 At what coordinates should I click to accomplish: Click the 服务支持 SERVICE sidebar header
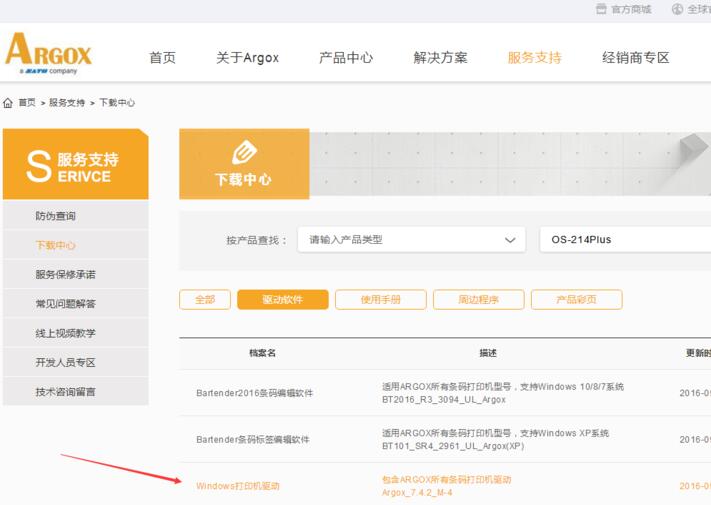76,164
